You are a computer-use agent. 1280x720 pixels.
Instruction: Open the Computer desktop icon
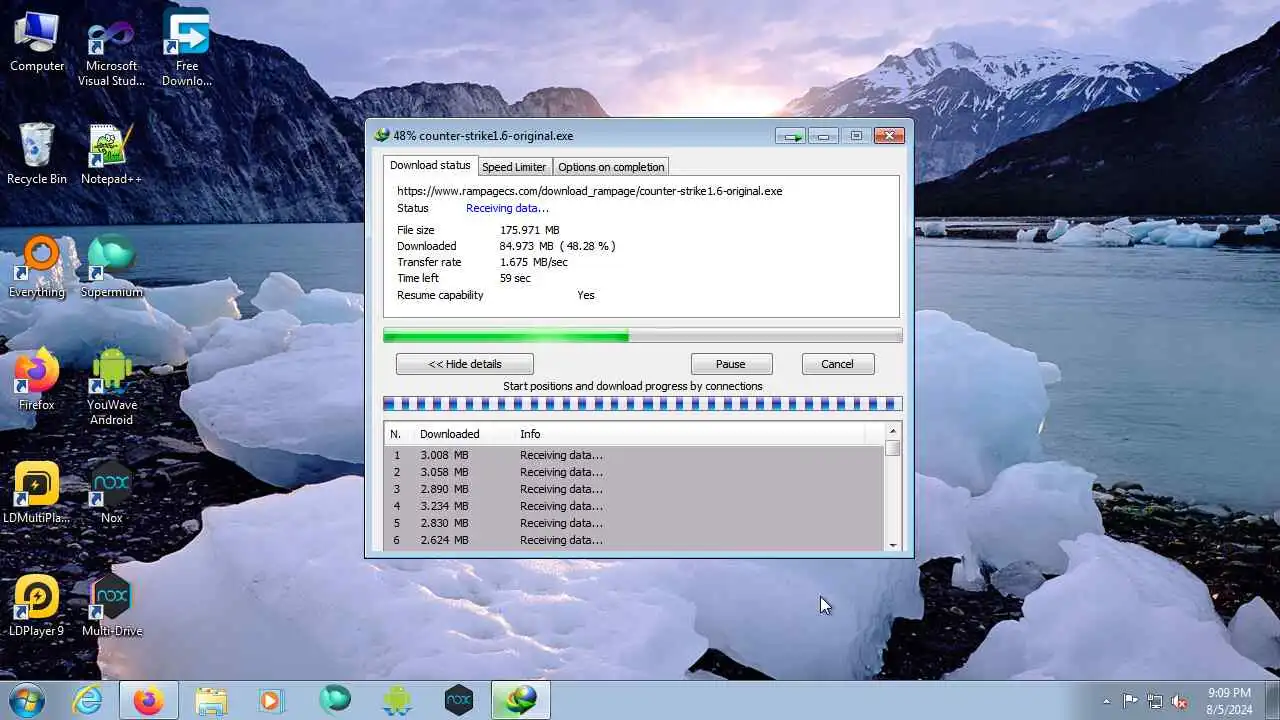[x=37, y=42]
